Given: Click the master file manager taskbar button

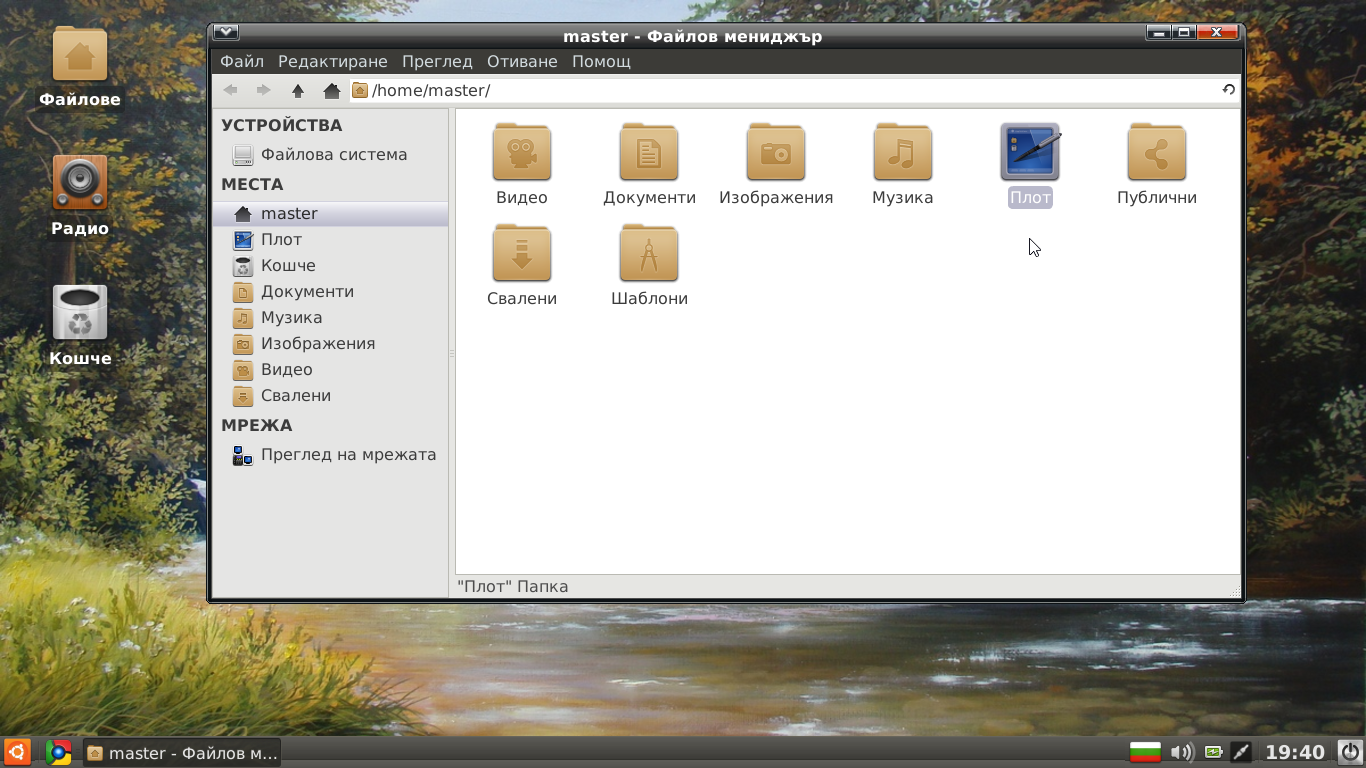Looking at the screenshot, I should click(181, 753).
